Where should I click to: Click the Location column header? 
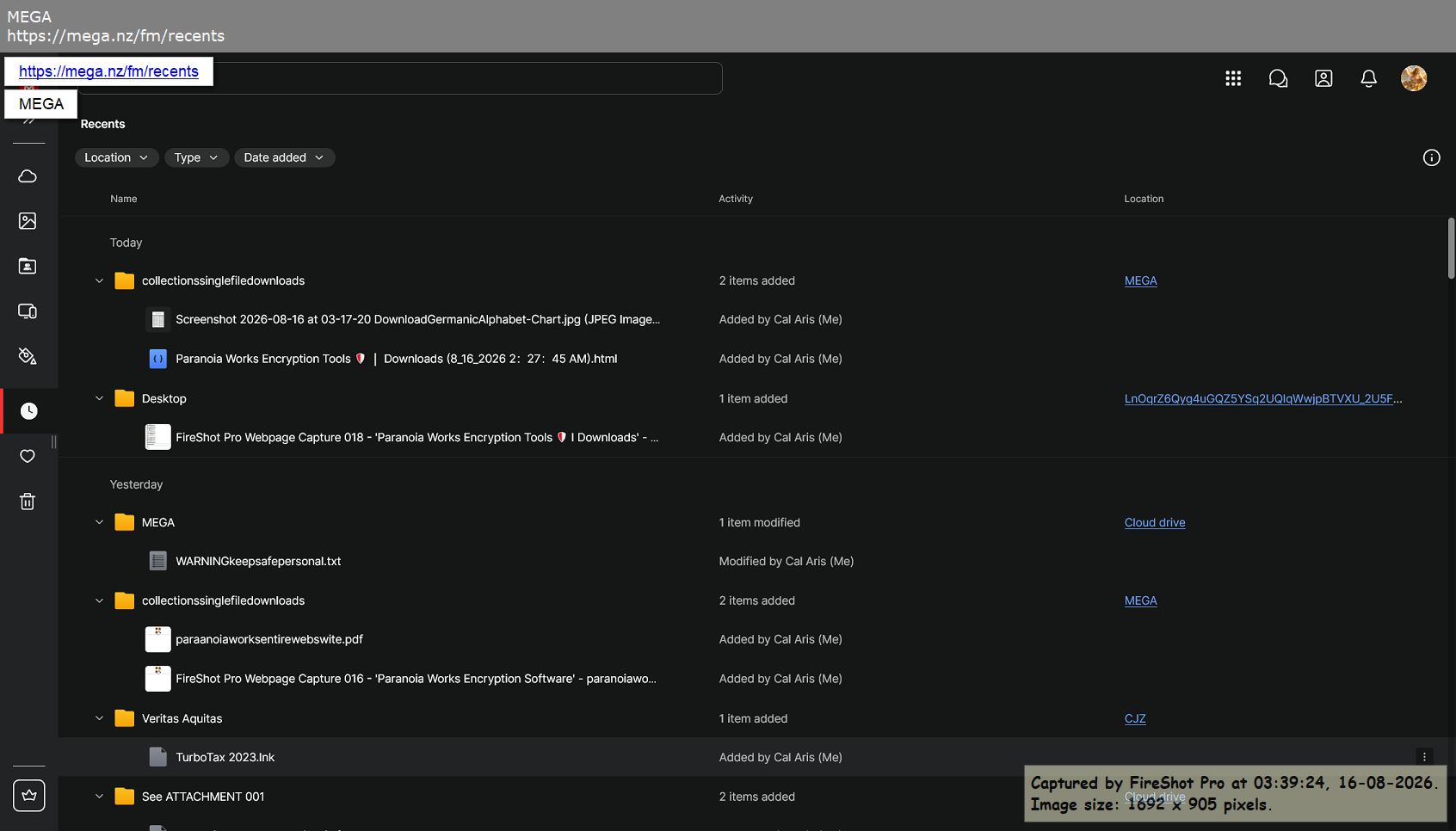[1144, 199]
